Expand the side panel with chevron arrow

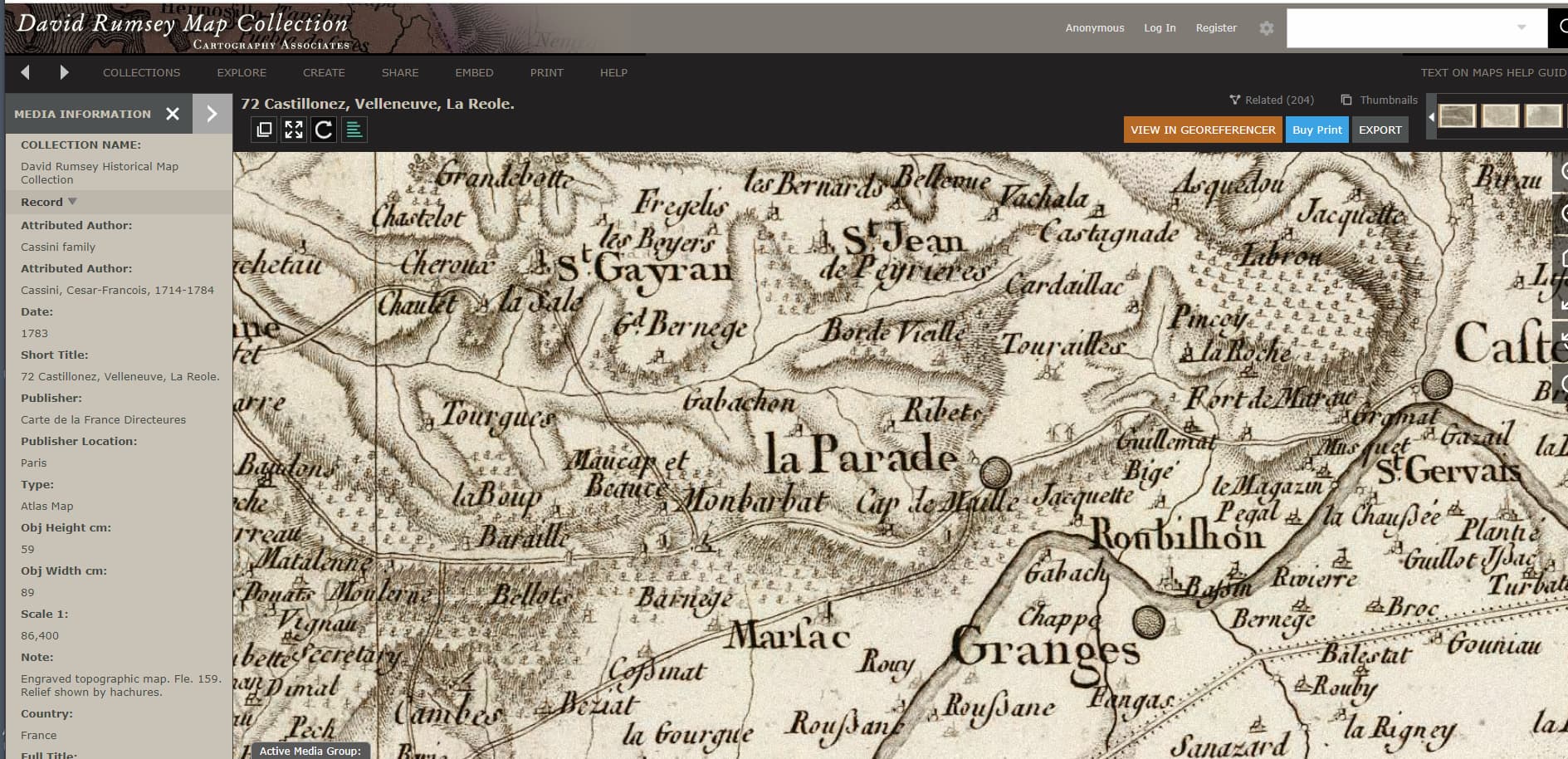[212, 114]
